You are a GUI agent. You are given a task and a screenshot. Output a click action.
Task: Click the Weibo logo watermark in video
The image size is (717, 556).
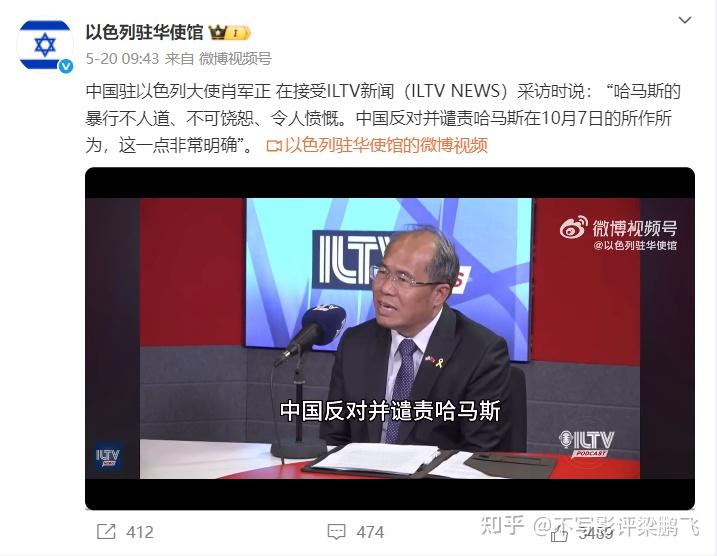pos(573,227)
